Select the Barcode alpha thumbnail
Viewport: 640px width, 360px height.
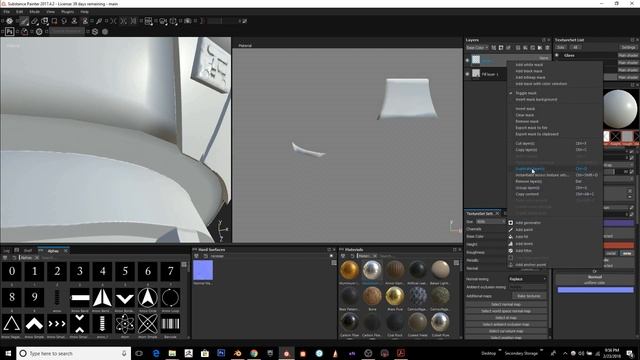point(170,324)
